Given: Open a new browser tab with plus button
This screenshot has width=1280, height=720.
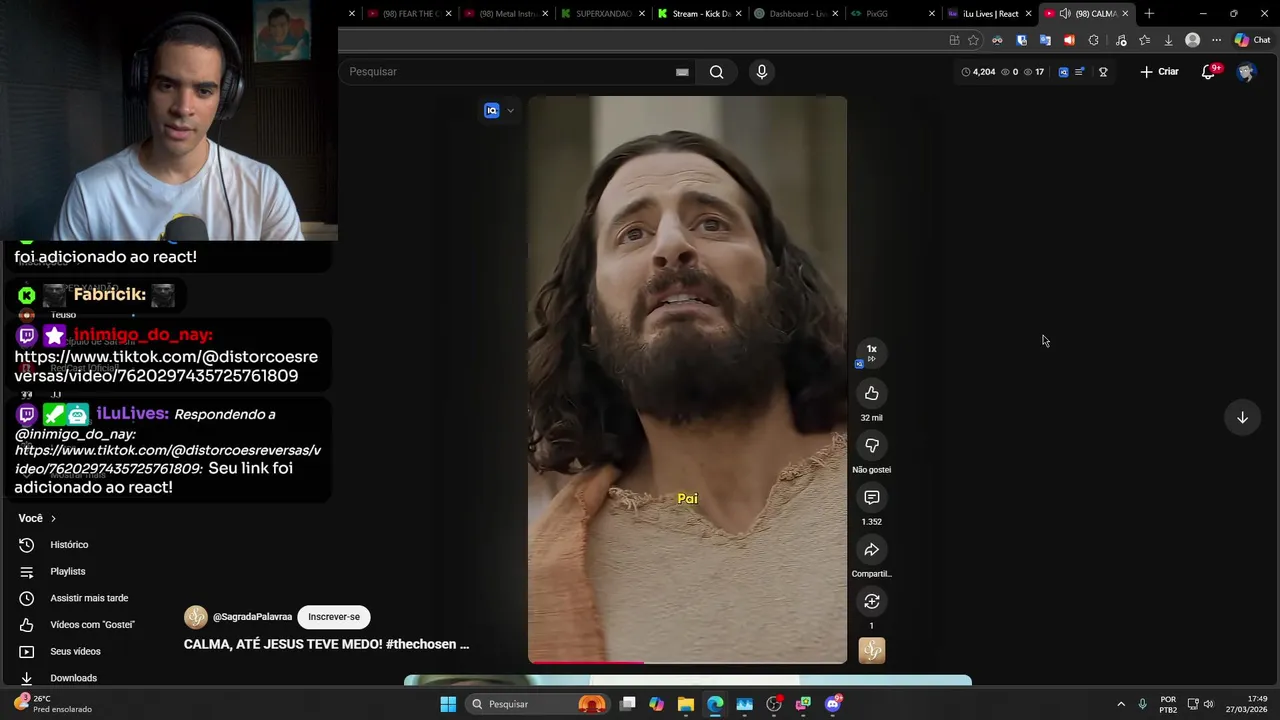Looking at the screenshot, I should pyautogui.click(x=1149, y=14).
